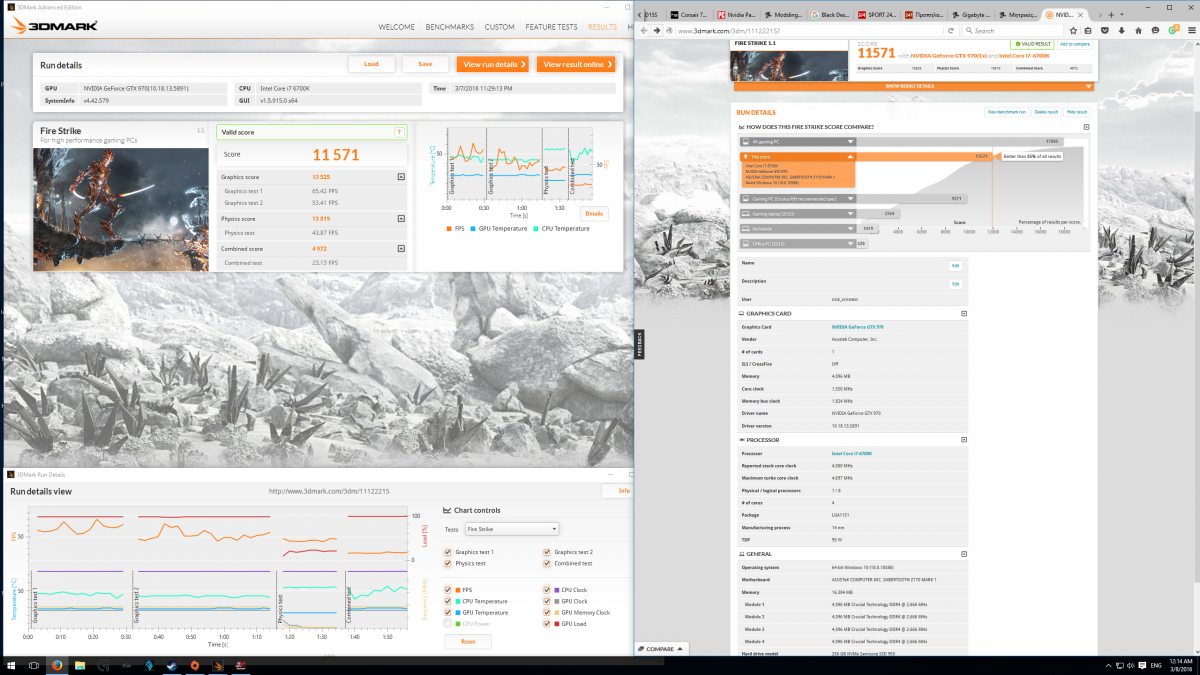
Task: Uncheck the GPU Temperature checkbox
Action: [447, 612]
